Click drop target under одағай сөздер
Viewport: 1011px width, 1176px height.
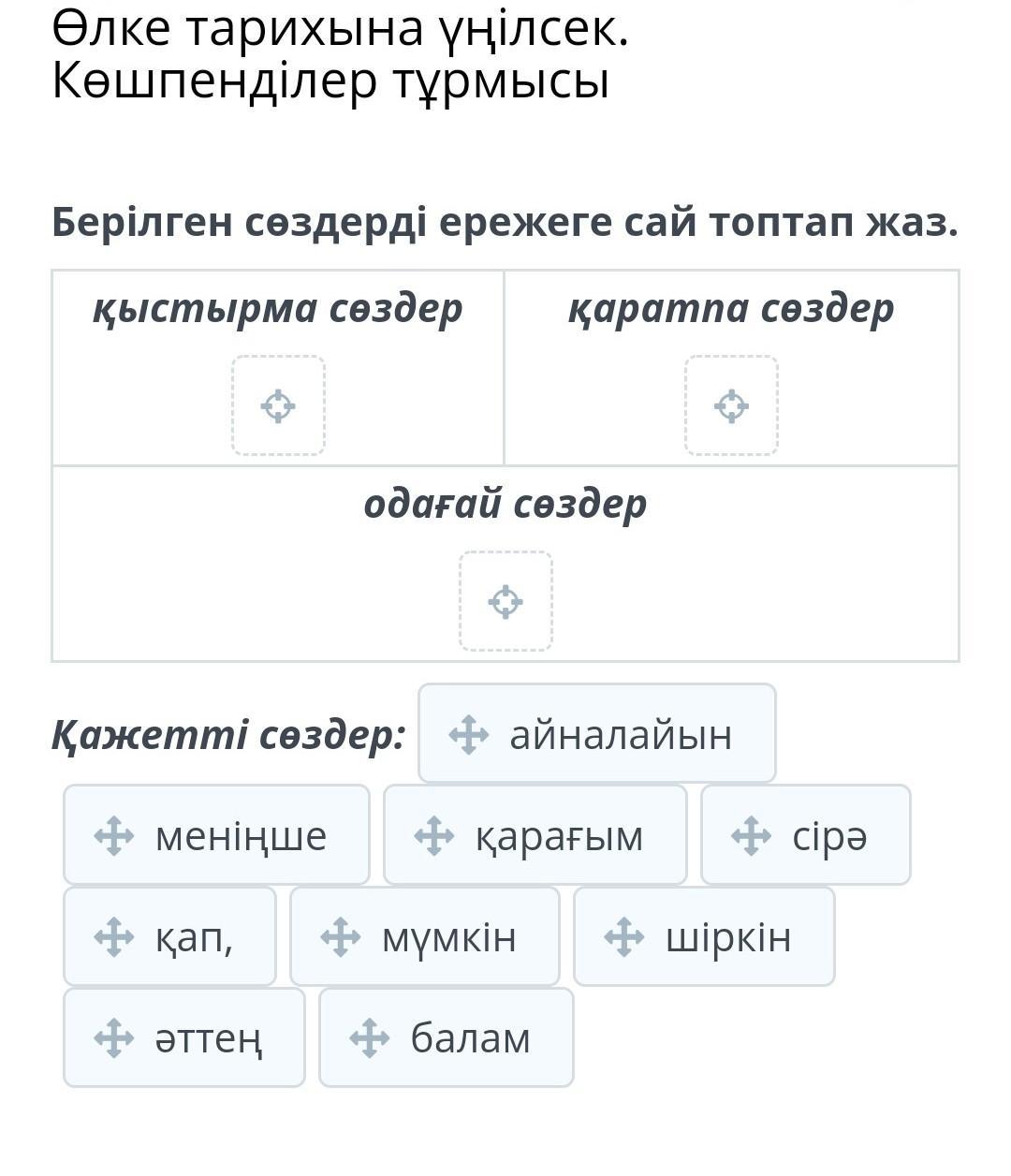click(505, 601)
